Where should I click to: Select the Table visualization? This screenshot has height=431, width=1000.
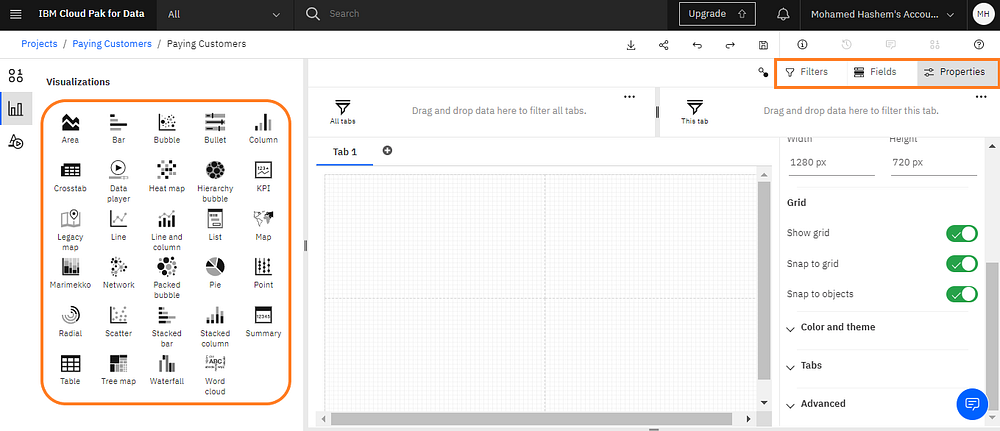(70, 370)
